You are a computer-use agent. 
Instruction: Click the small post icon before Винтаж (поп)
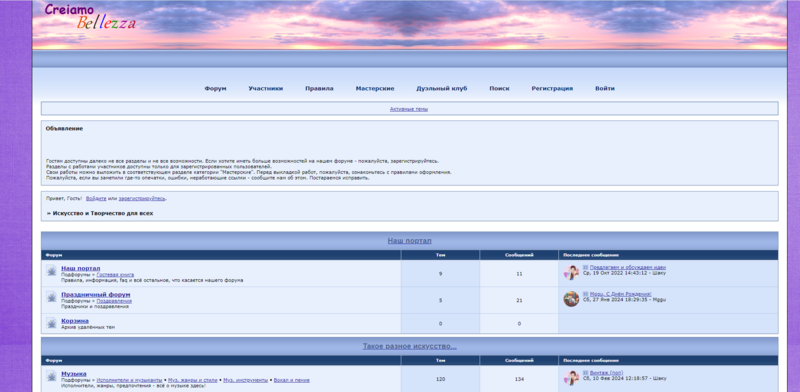click(586, 373)
